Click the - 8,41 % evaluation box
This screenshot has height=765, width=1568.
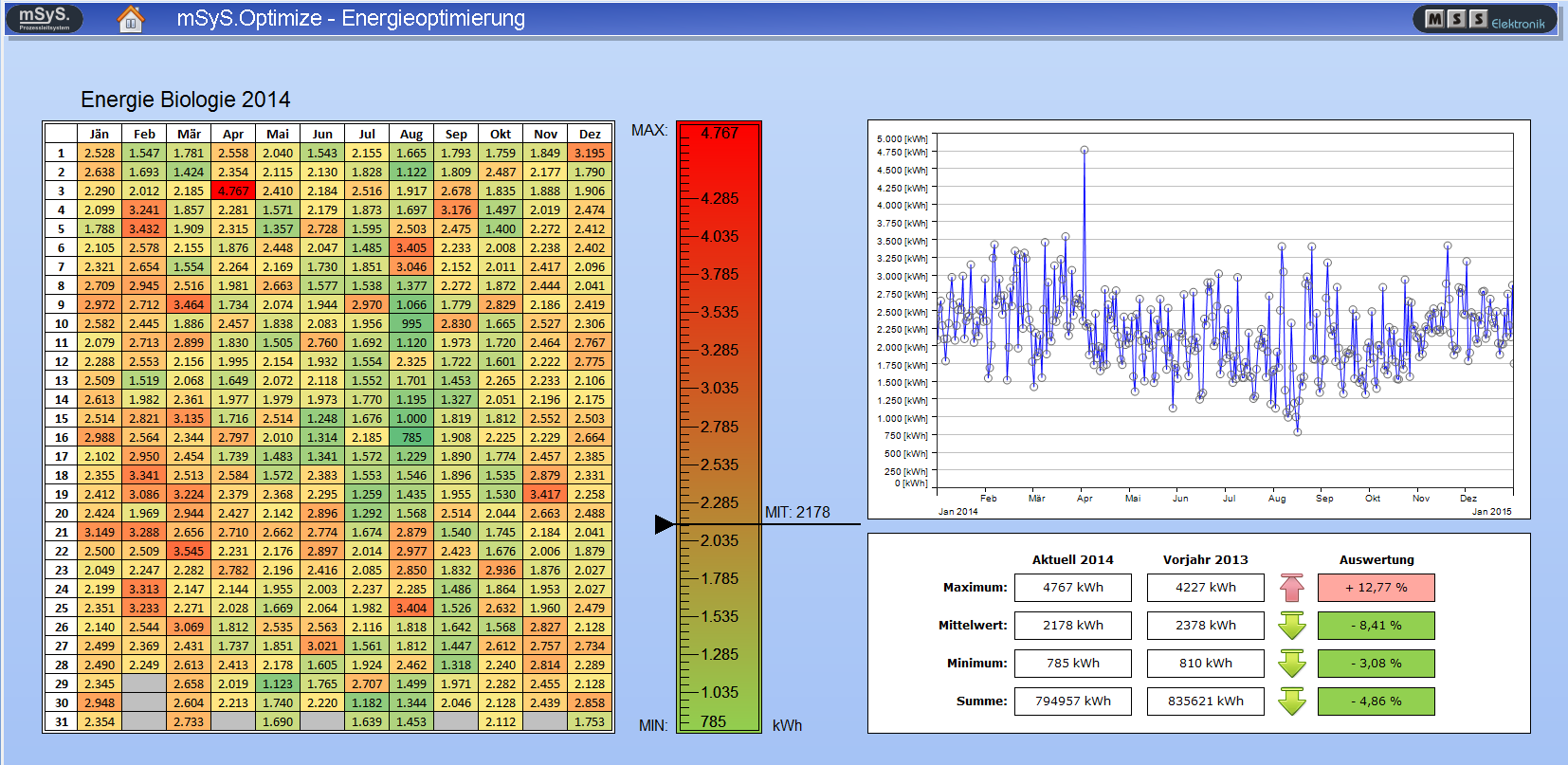point(1376,626)
